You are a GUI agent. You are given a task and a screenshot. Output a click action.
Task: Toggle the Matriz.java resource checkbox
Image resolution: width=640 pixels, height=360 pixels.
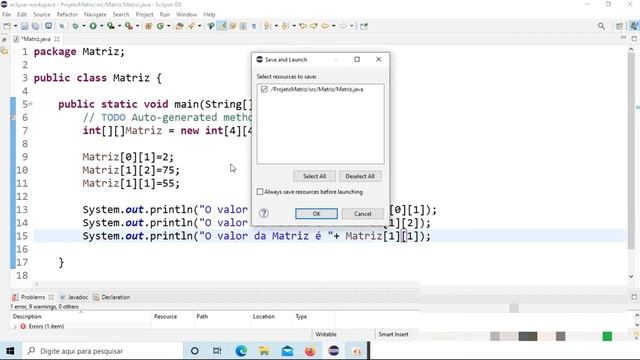click(264, 89)
